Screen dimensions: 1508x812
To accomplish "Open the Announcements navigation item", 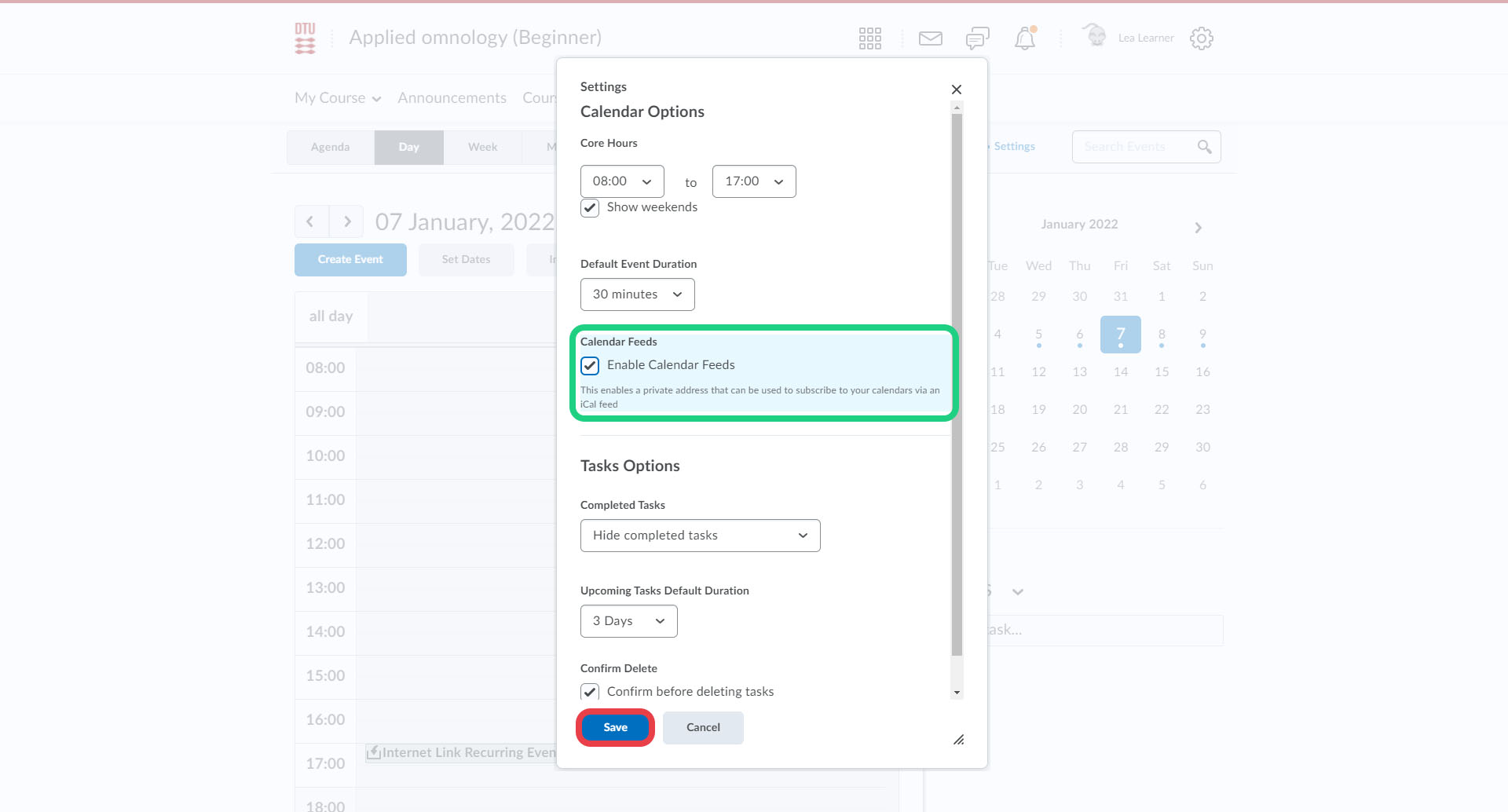I will tap(452, 98).
